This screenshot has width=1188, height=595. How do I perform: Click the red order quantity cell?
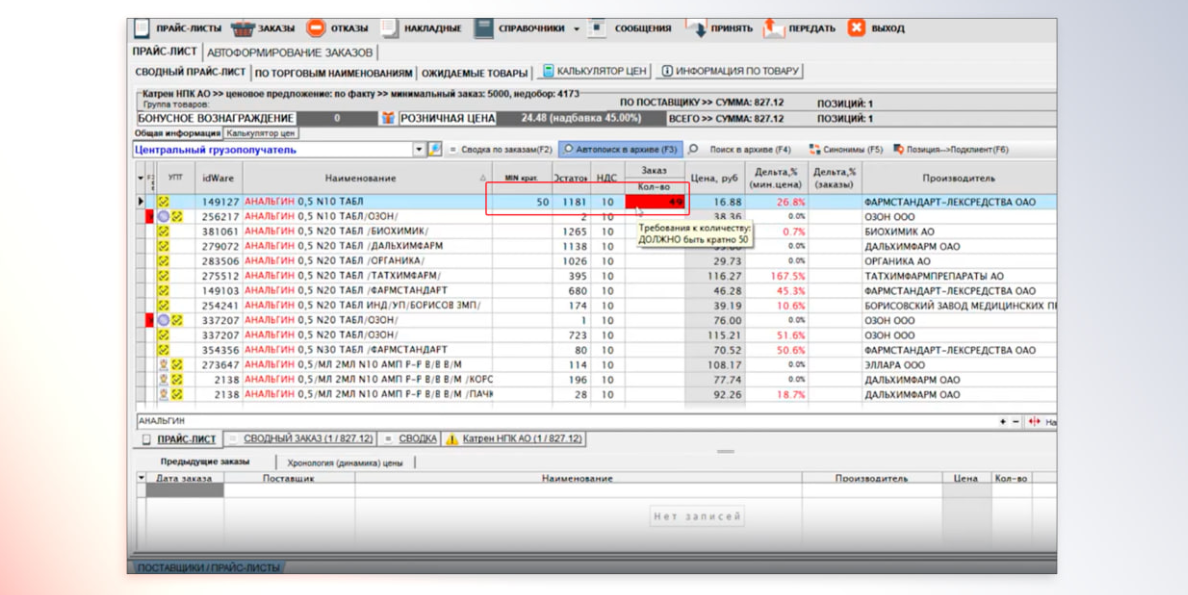(x=656, y=202)
